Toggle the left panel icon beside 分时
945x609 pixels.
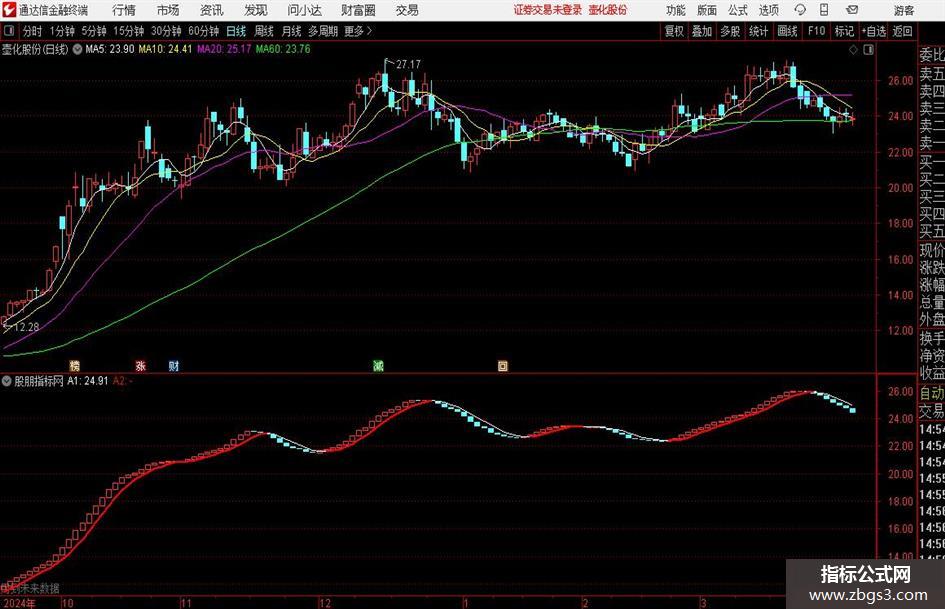[8, 31]
